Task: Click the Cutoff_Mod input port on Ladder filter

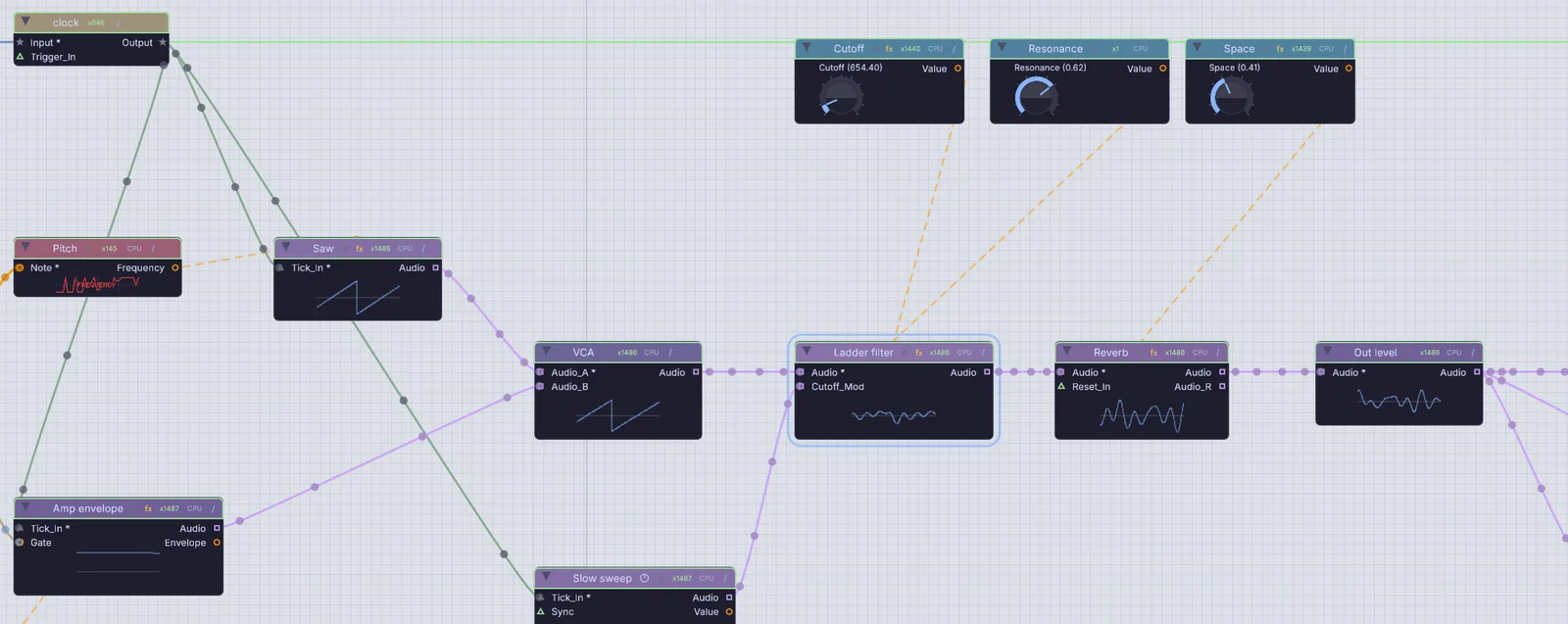Action: (x=801, y=386)
